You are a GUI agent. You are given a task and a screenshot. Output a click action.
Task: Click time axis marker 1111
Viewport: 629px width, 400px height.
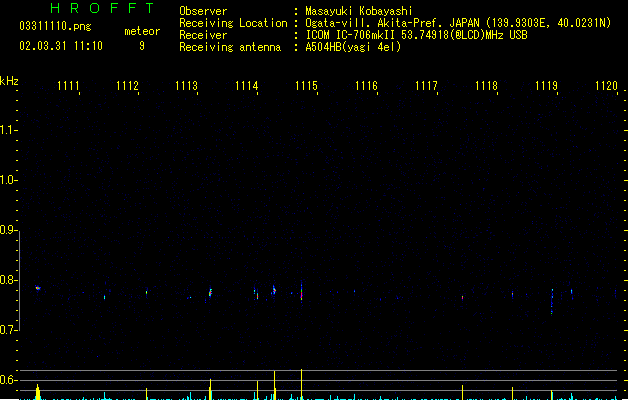68,86
